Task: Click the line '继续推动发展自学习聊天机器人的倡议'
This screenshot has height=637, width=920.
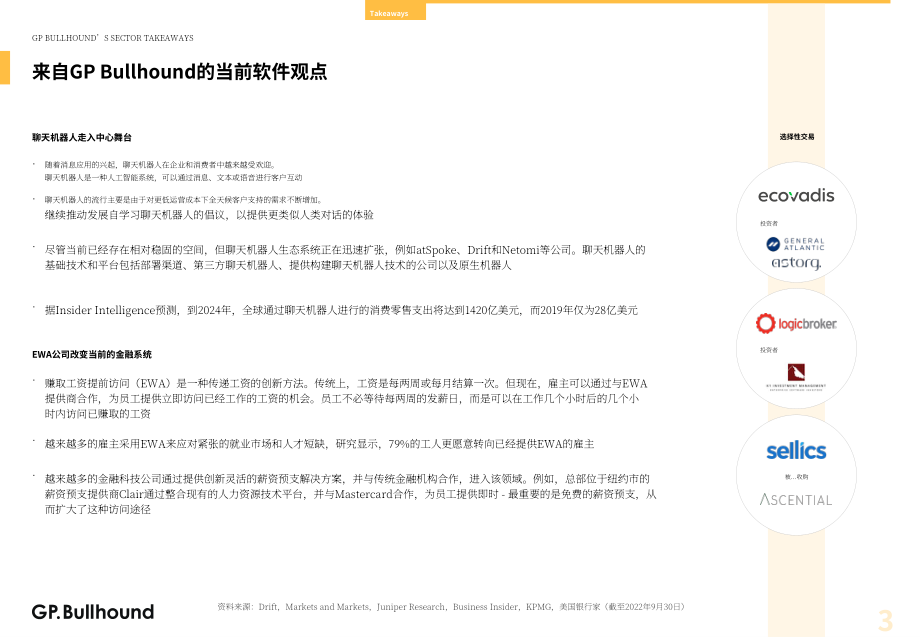Action: tap(209, 215)
